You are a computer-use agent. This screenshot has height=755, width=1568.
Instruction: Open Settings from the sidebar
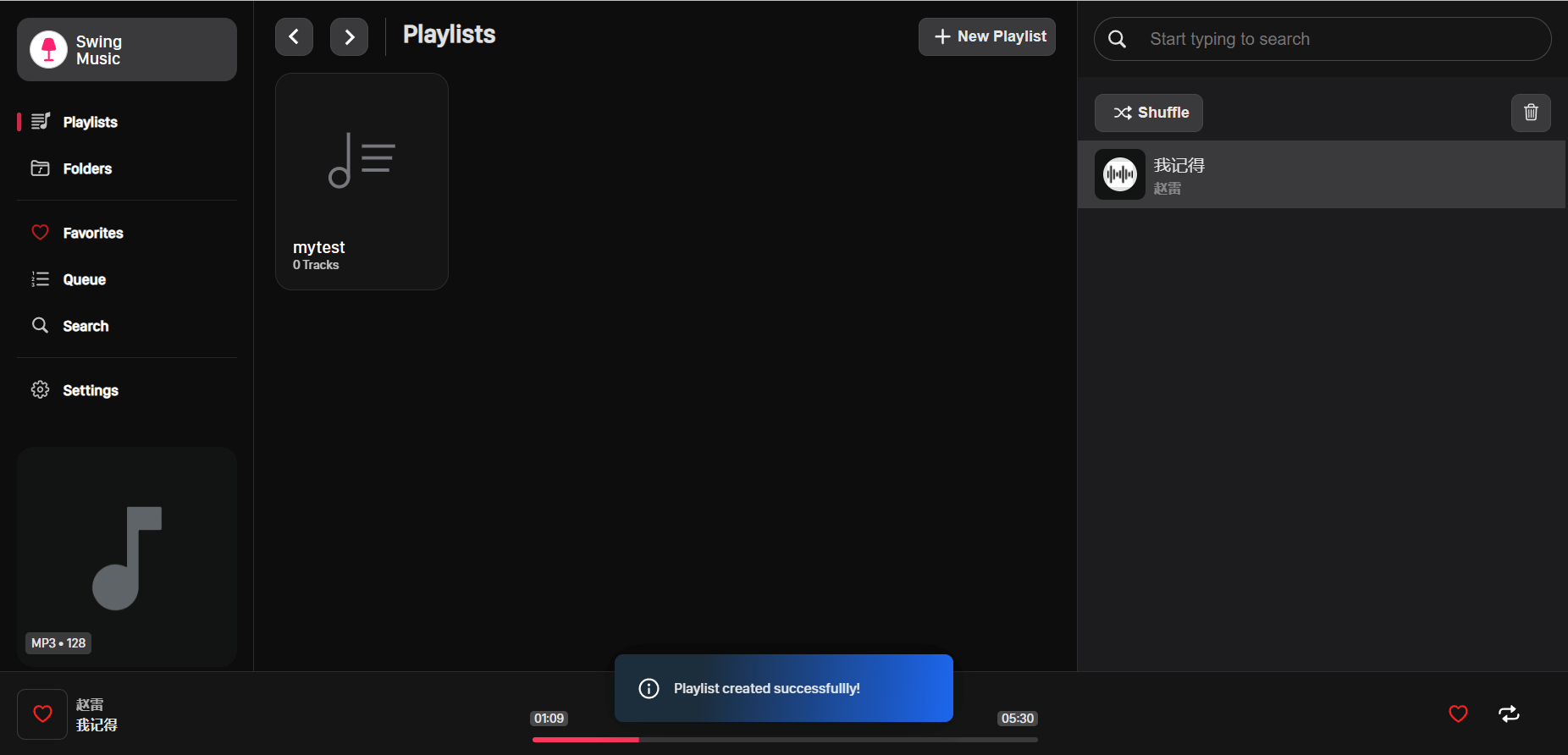[x=90, y=390]
